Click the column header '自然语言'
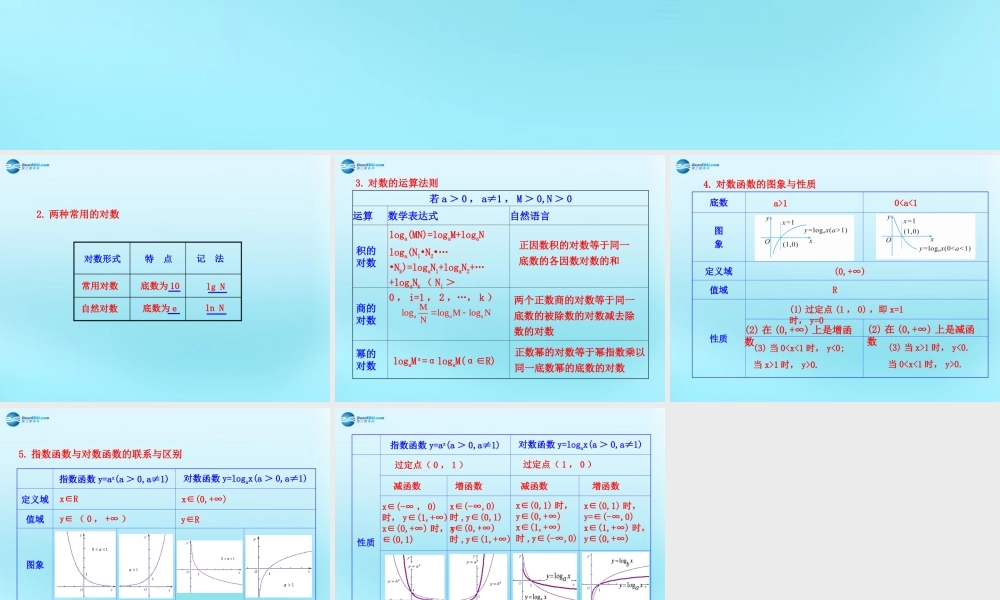The width and height of the screenshot is (1000, 600). (530, 216)
